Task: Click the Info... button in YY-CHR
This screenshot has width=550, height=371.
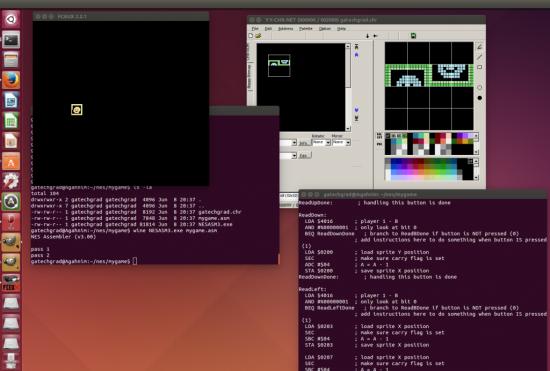Action: 304,143
